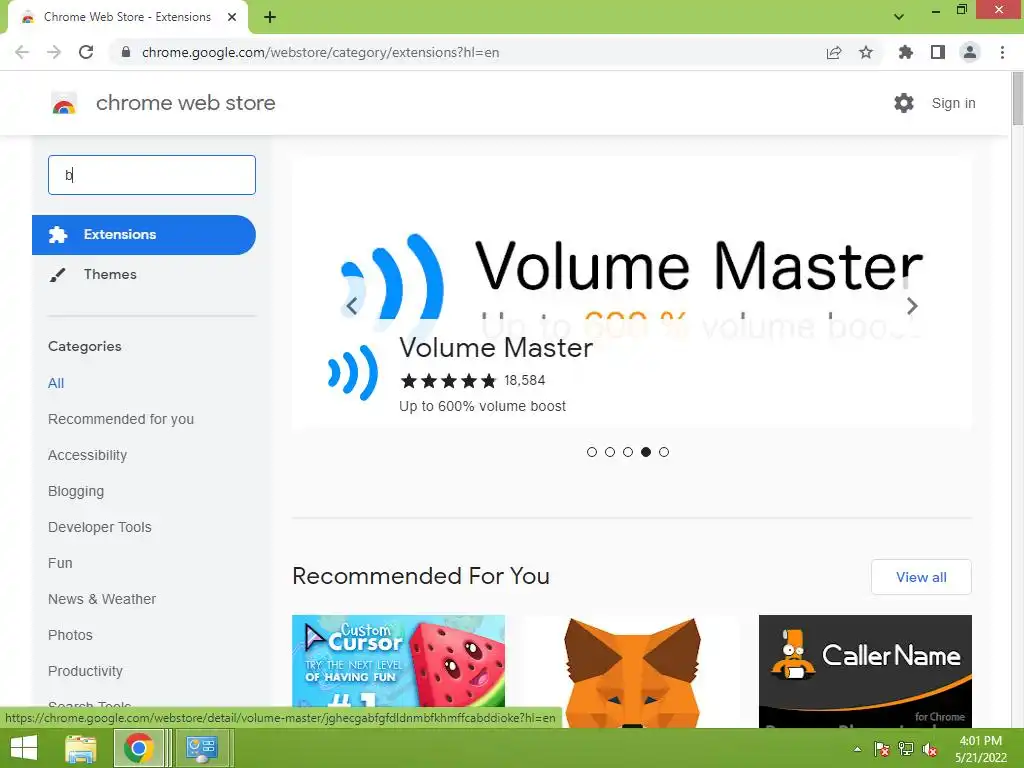Open Windows Start menu
This screenshot has width=1024, height=768.
[24, 748]
